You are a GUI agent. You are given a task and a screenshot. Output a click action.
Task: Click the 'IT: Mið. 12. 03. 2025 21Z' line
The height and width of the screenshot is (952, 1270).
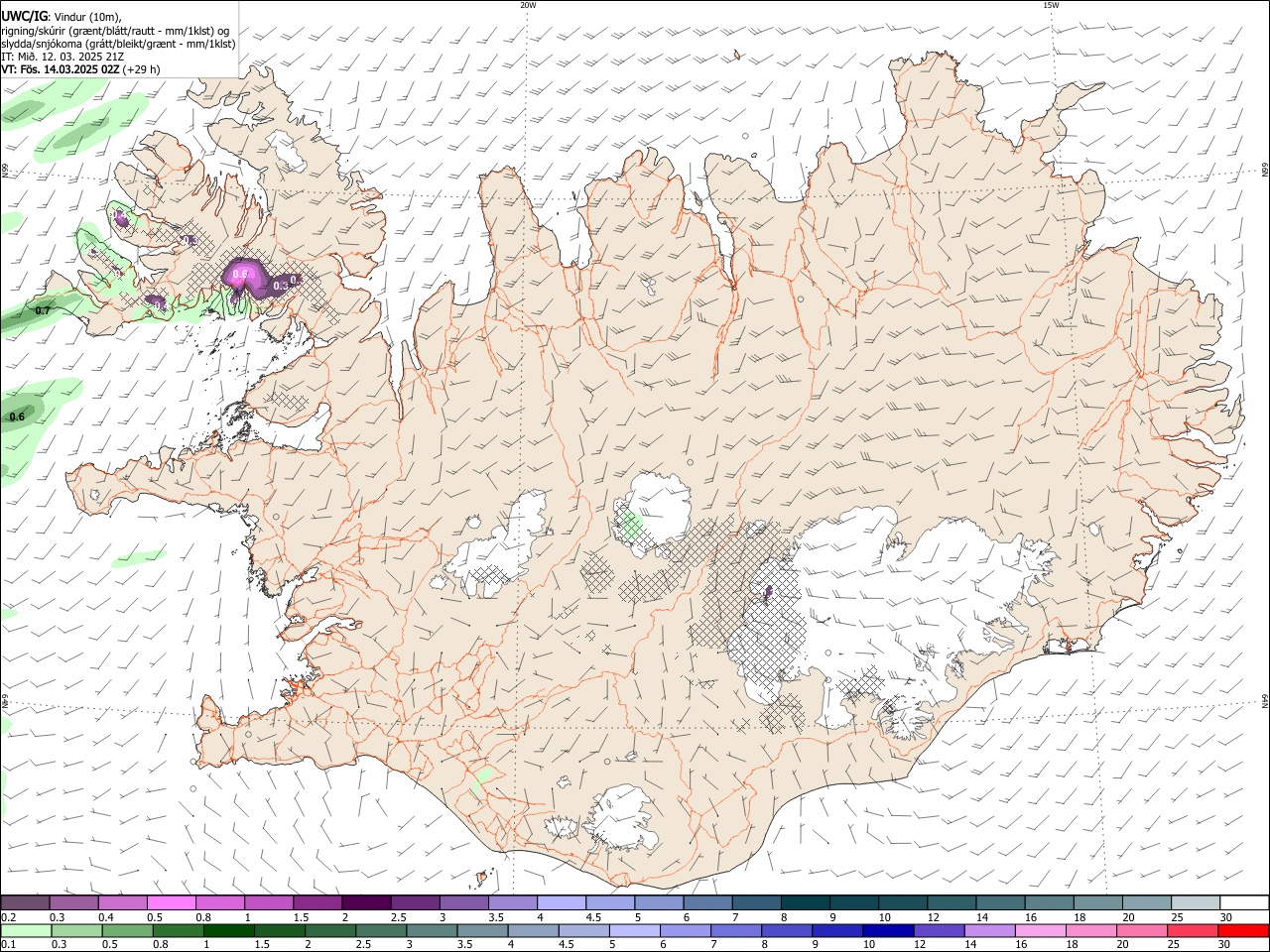pos(63,57)
